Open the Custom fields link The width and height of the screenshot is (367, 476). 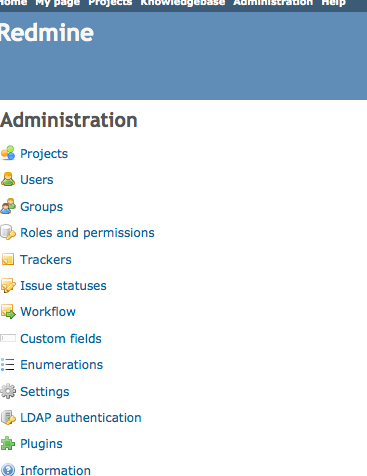[x=61, y=339]
